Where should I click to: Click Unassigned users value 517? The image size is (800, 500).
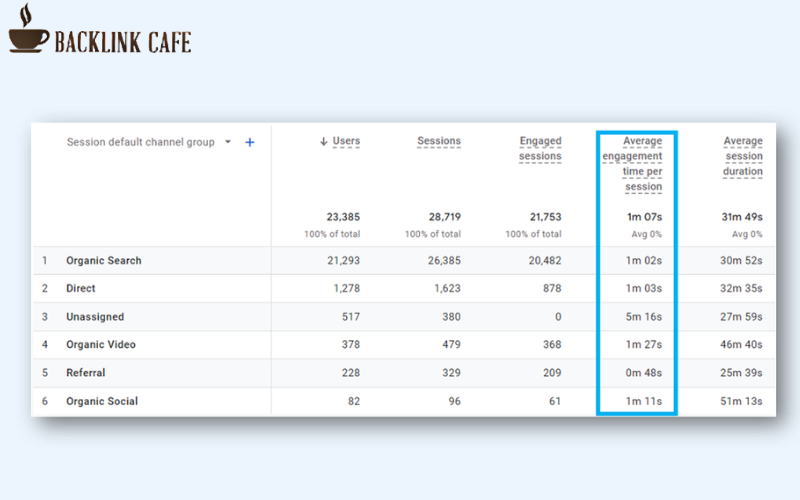click(x=351, y=317)
